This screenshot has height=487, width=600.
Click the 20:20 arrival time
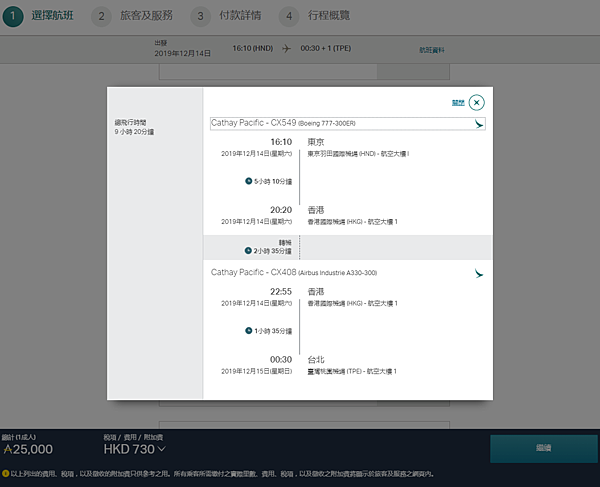[281, 210]
